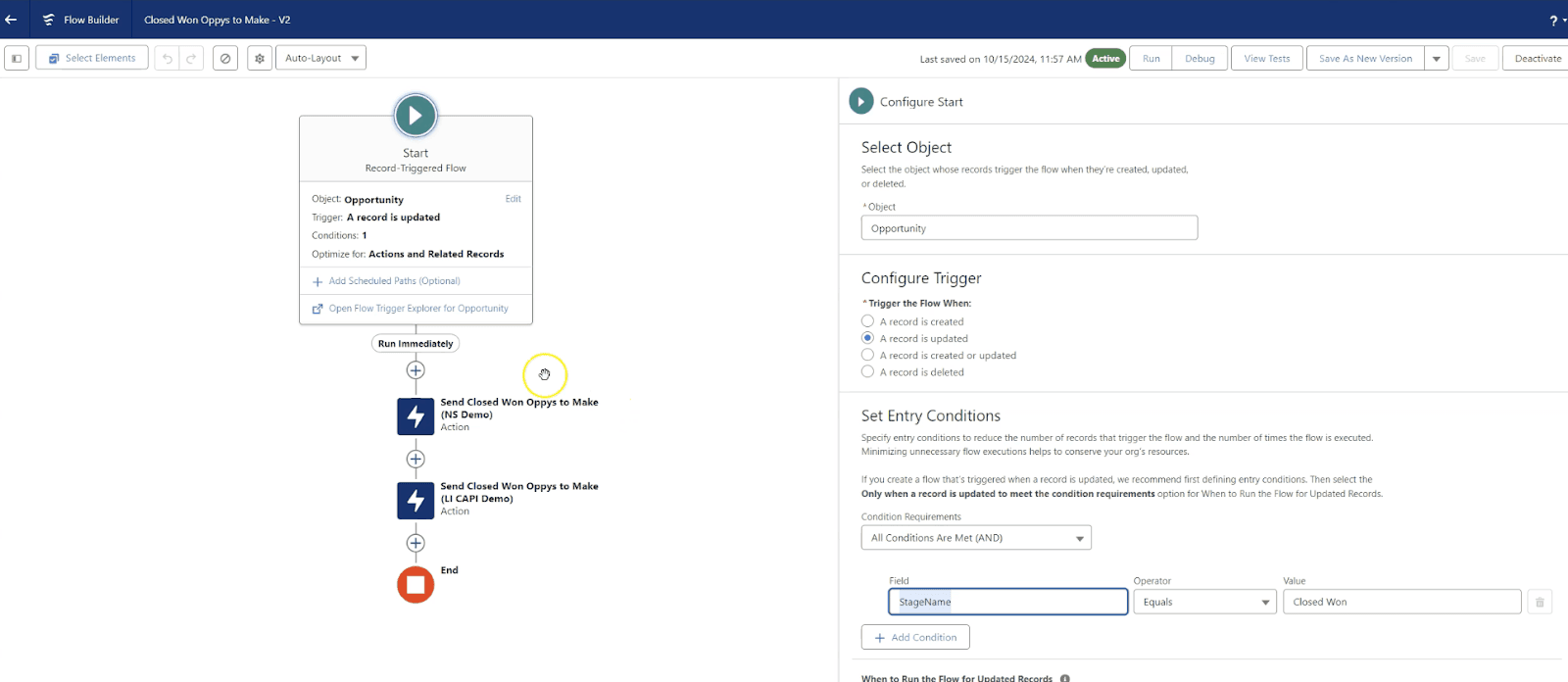Click info icon beside When to Run

coord(1065,678)
